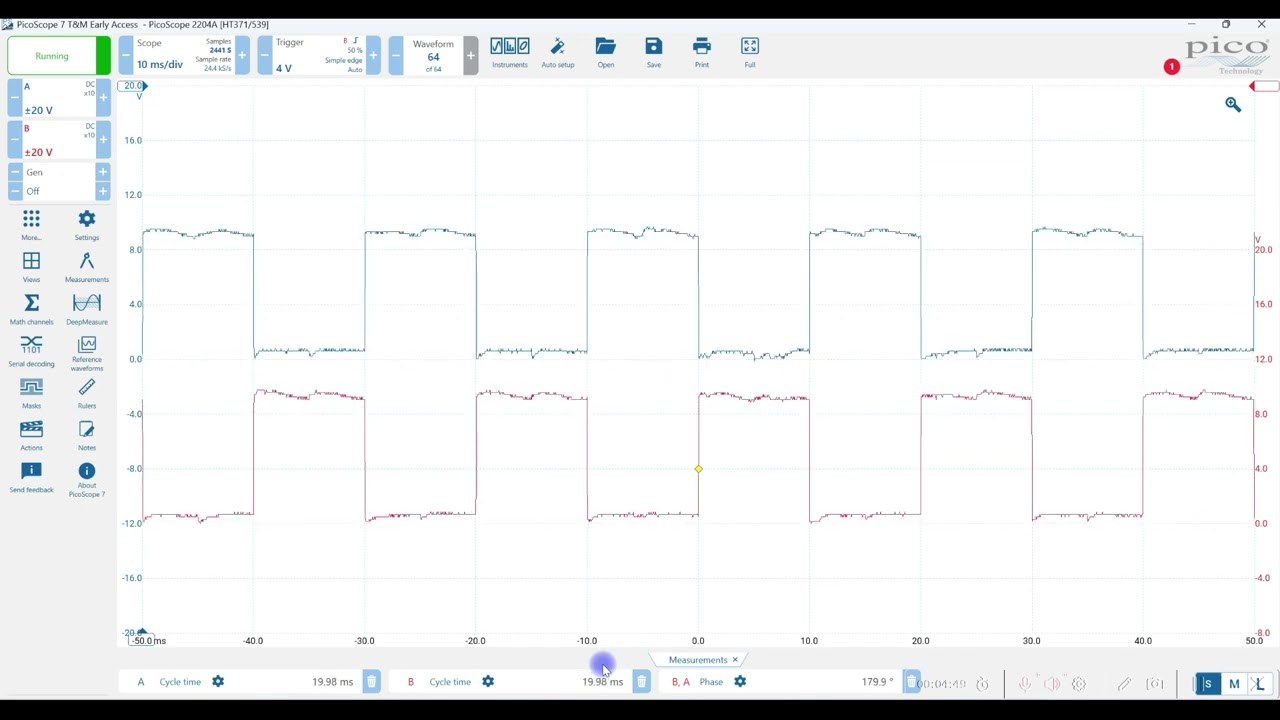
Task: Open the red notification badge
Action: pyautogui.click(x=1171, y=67)
